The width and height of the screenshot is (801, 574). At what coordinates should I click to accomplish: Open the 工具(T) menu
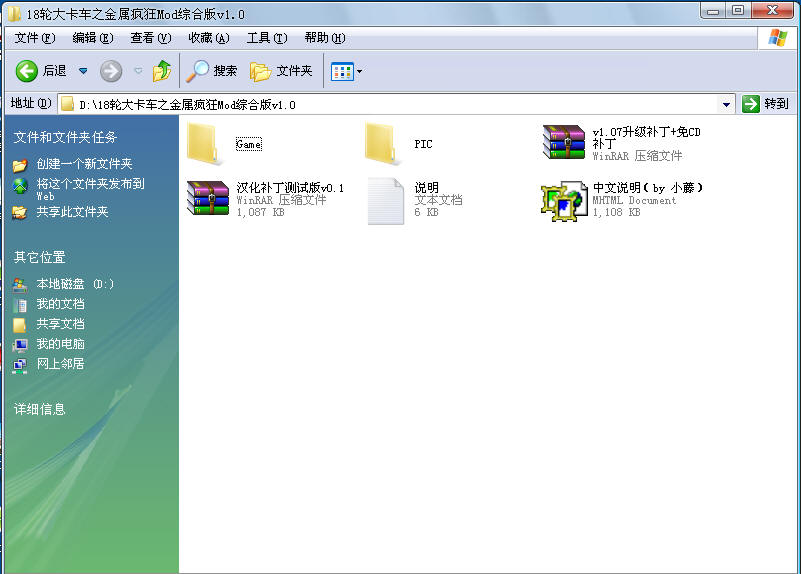pos(267,38)
